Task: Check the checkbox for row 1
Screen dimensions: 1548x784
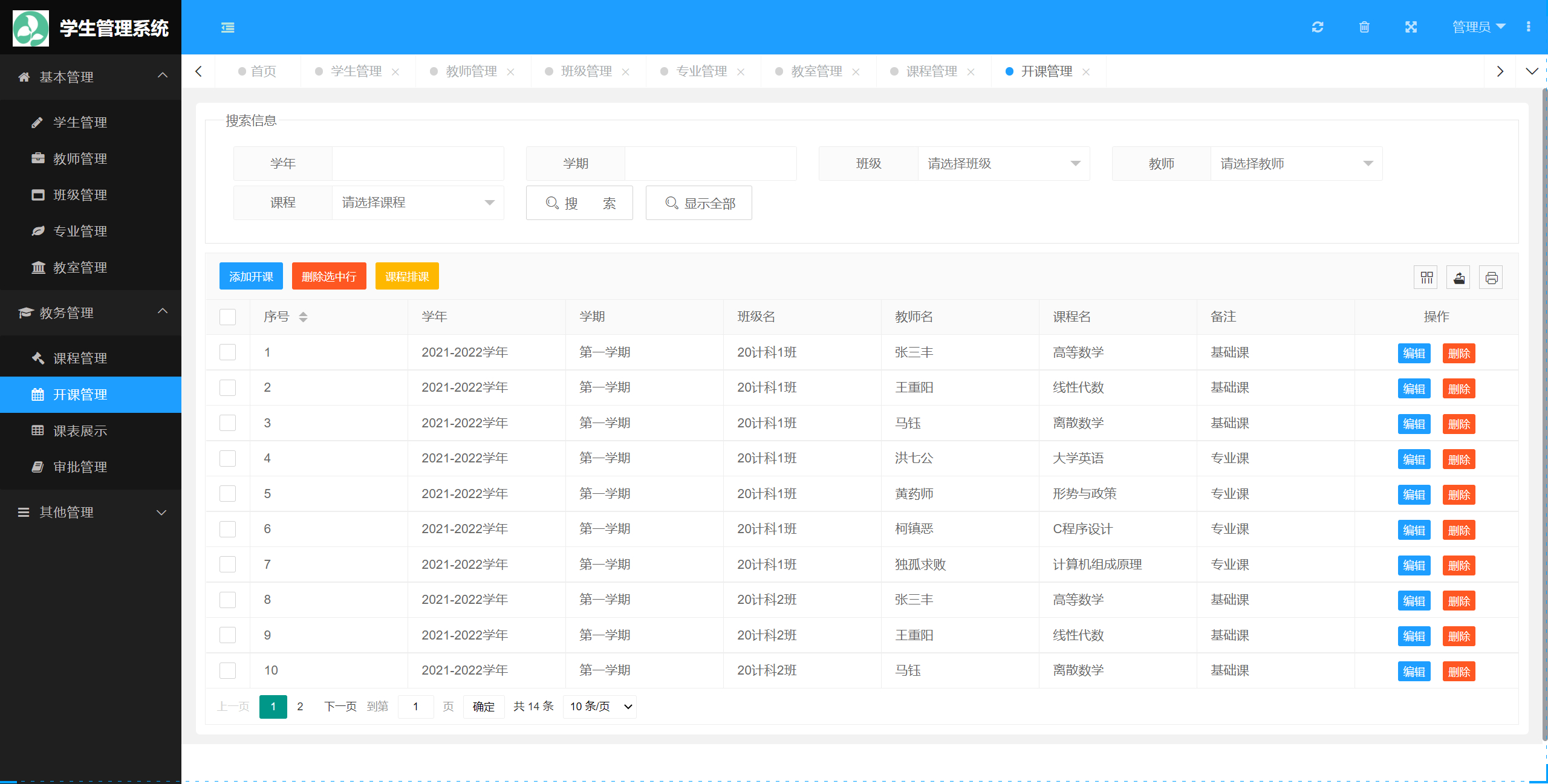Action: 227,352
